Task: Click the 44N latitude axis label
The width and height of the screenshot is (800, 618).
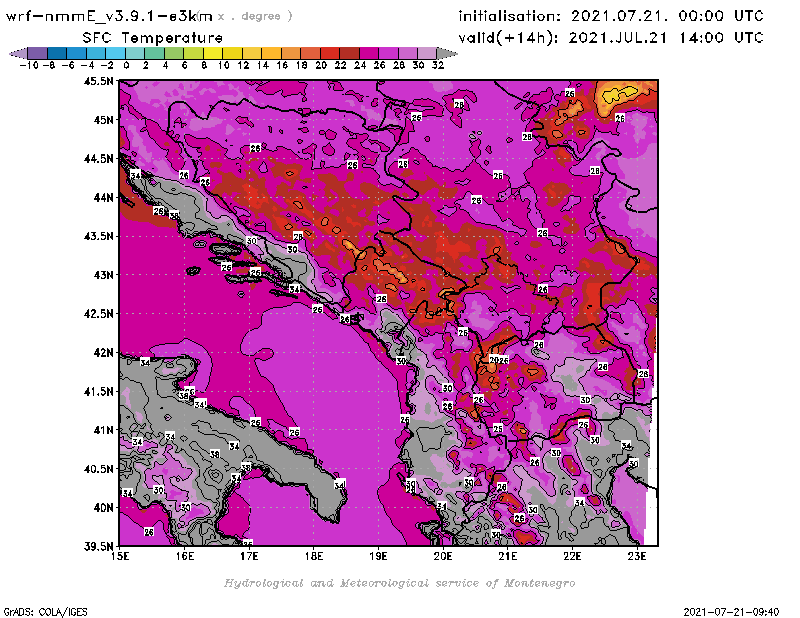Action: pyautogui.click(x=104, y=197)
